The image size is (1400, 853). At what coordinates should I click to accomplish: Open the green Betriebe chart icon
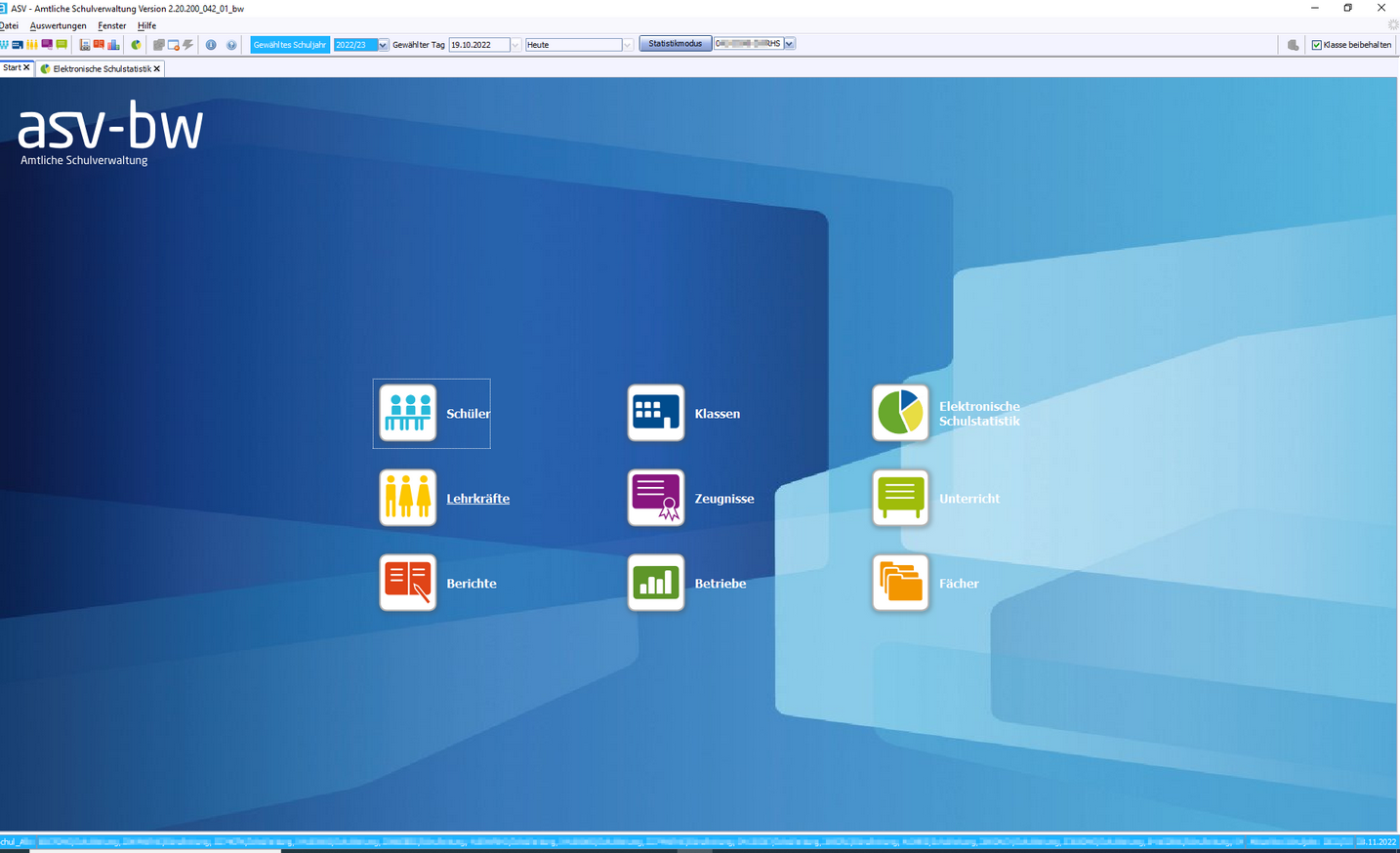click(655, 583)
